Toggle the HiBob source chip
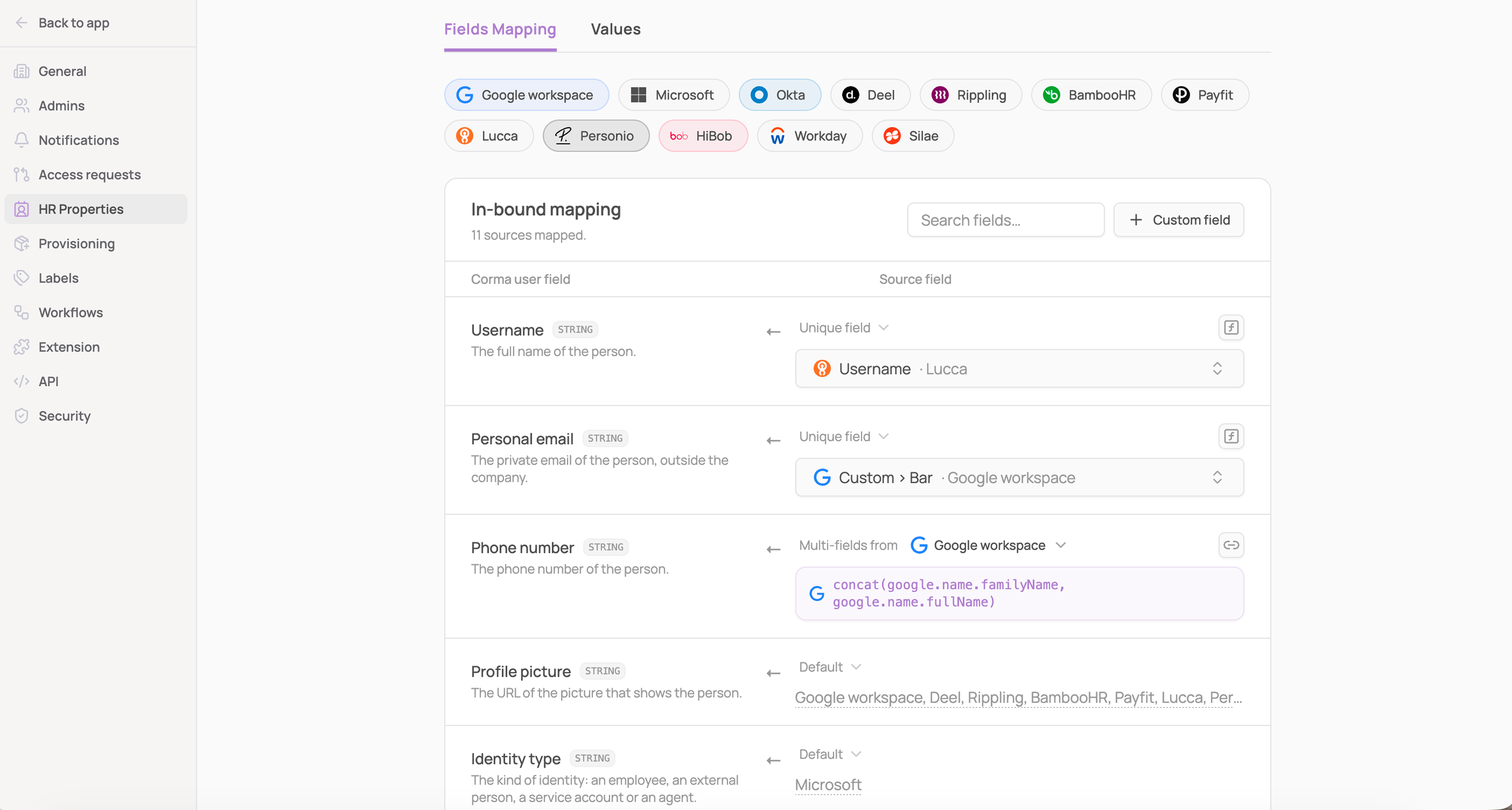 coord(703,136)
